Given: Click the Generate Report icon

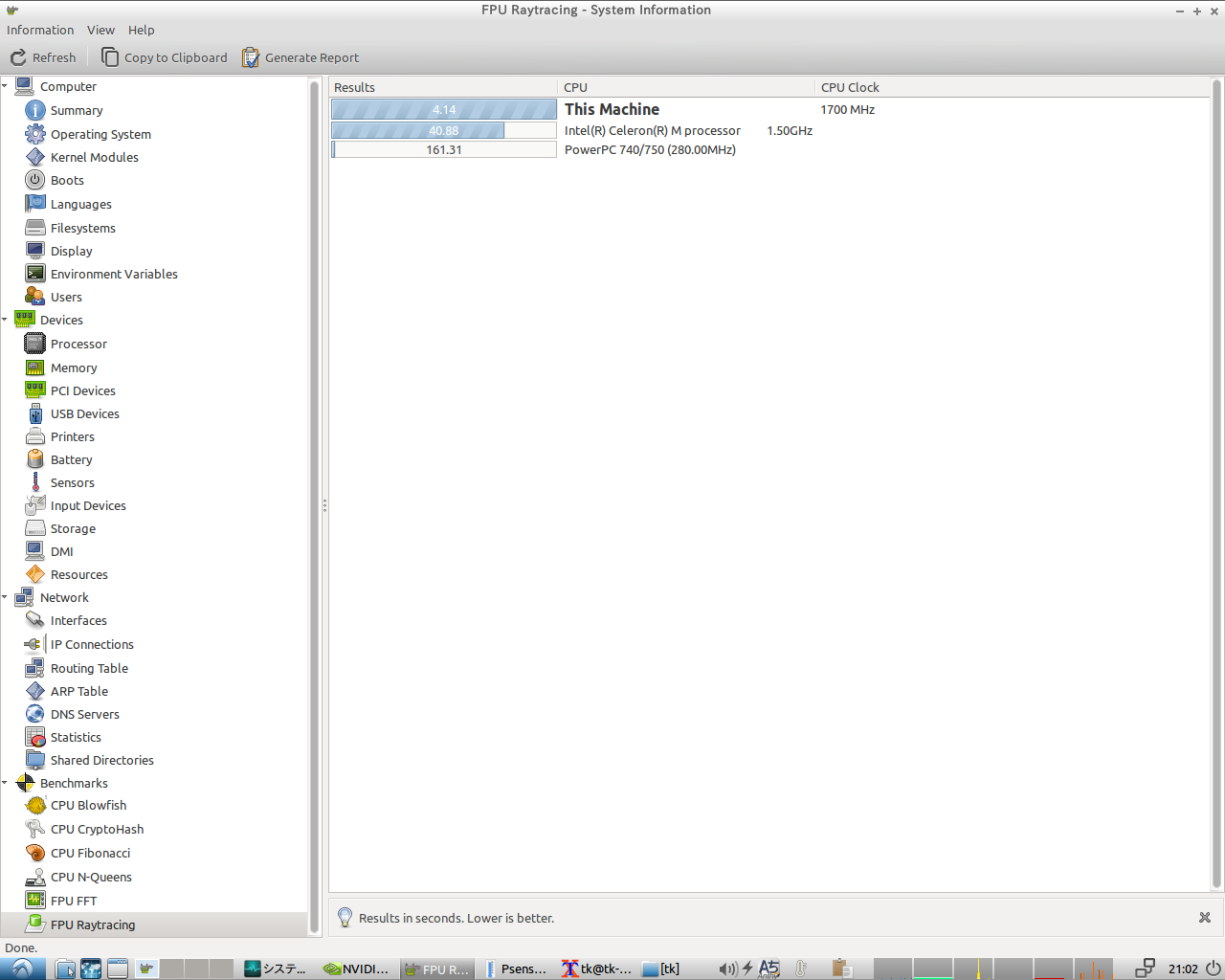Looking at the screenshot, I should click(251, 57).
